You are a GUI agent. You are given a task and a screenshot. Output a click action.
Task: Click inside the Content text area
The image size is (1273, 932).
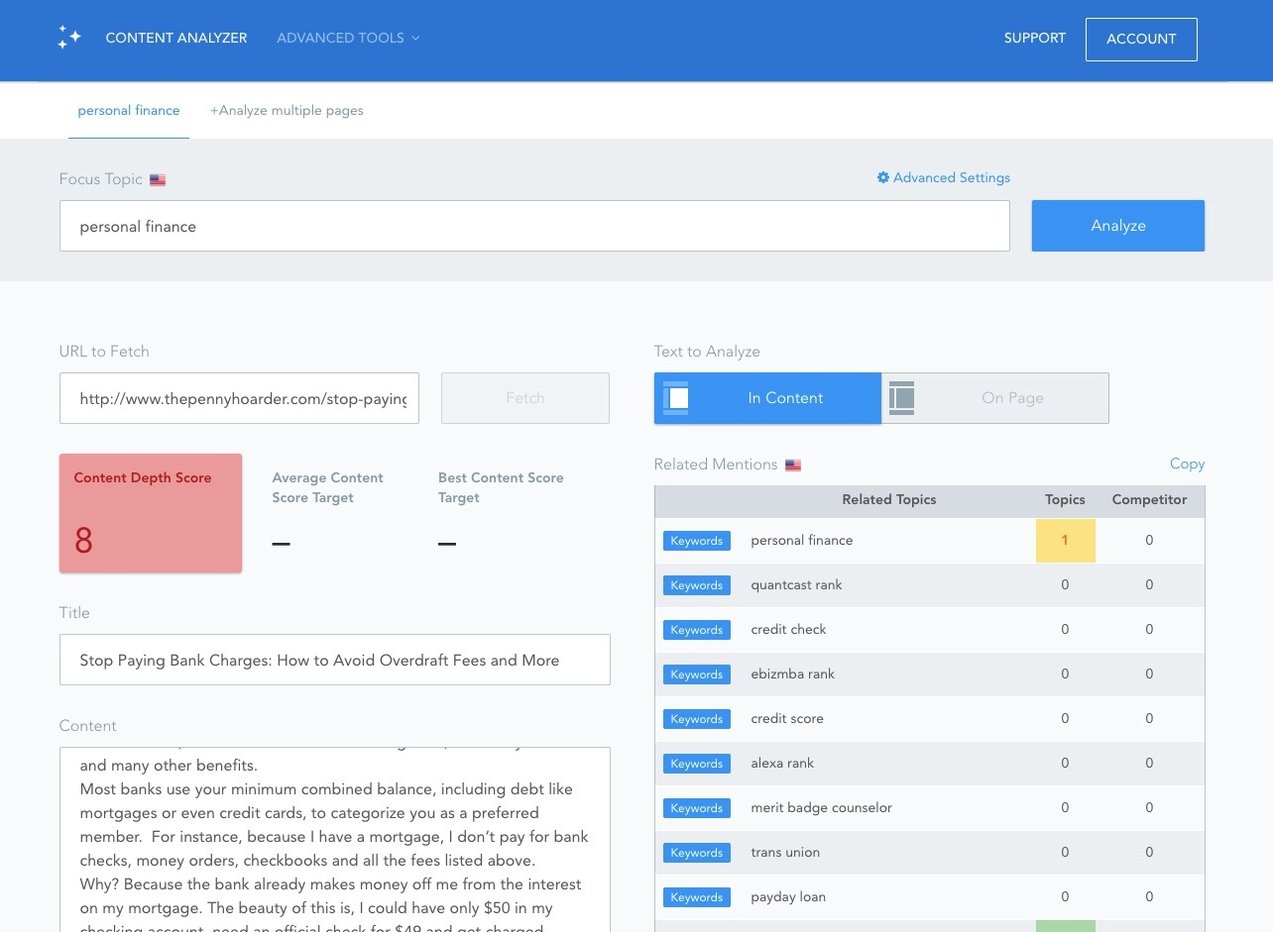click(x=334, y=839)
